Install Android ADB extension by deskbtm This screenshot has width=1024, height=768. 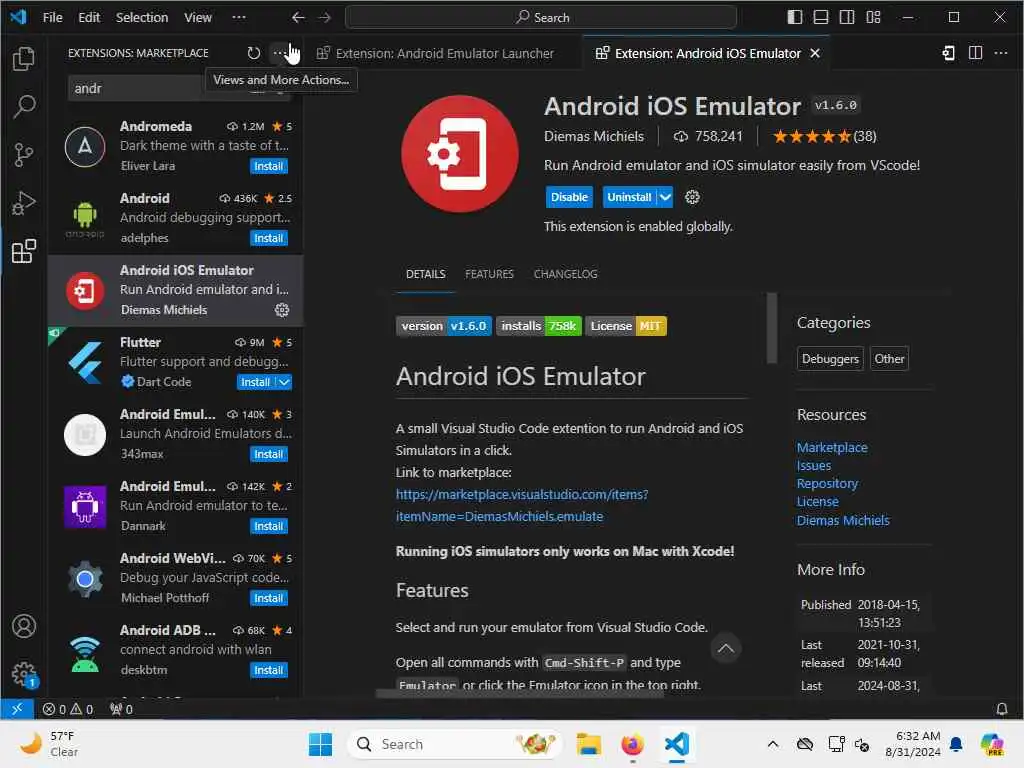click(268, 671)
